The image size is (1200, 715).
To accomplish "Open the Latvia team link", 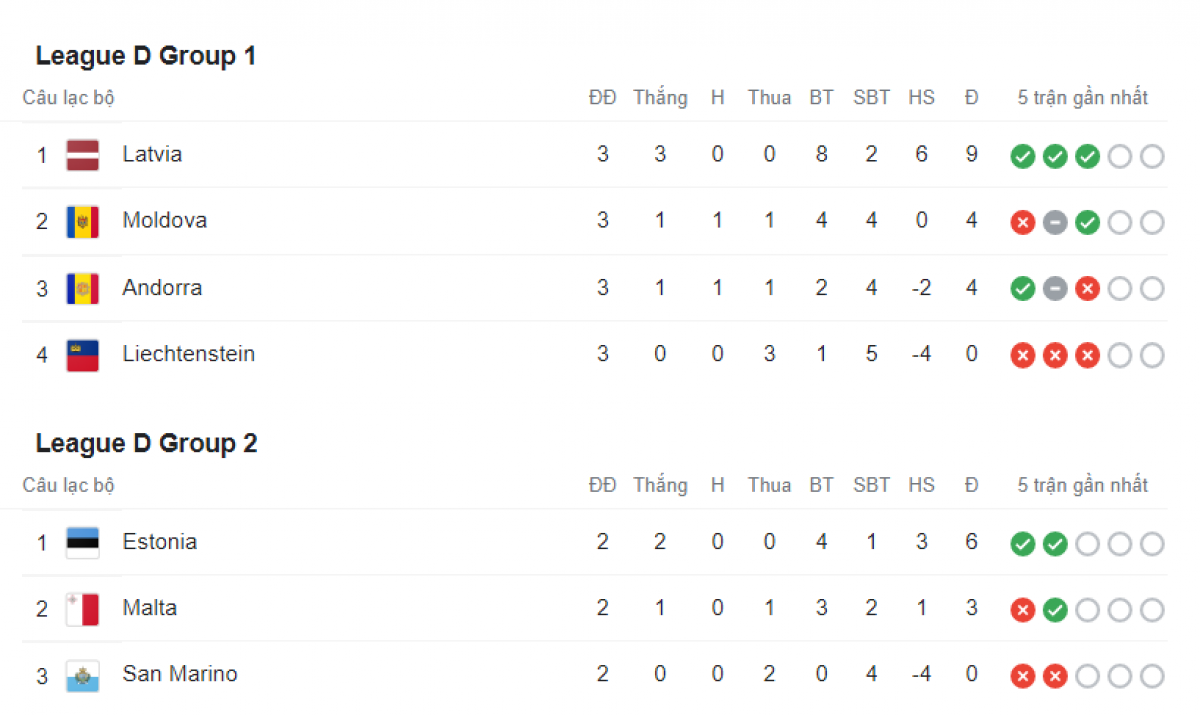I will click(x=152, y=154).
